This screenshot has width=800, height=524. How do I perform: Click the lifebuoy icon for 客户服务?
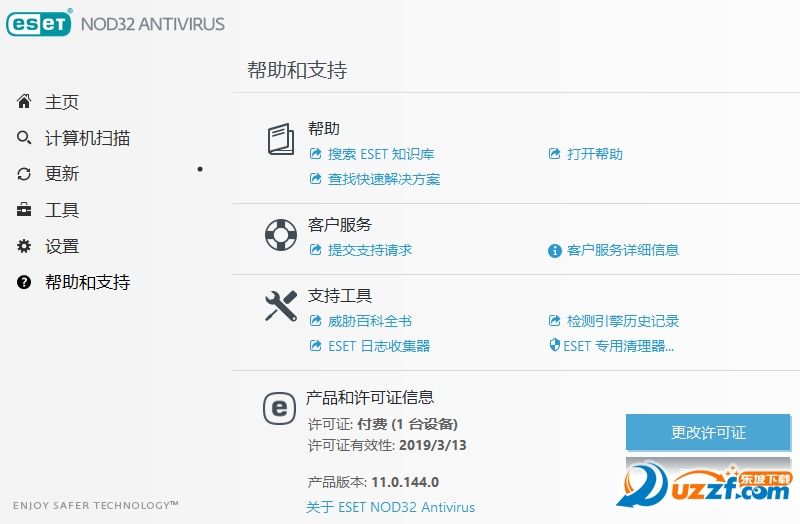pos(281,235)
